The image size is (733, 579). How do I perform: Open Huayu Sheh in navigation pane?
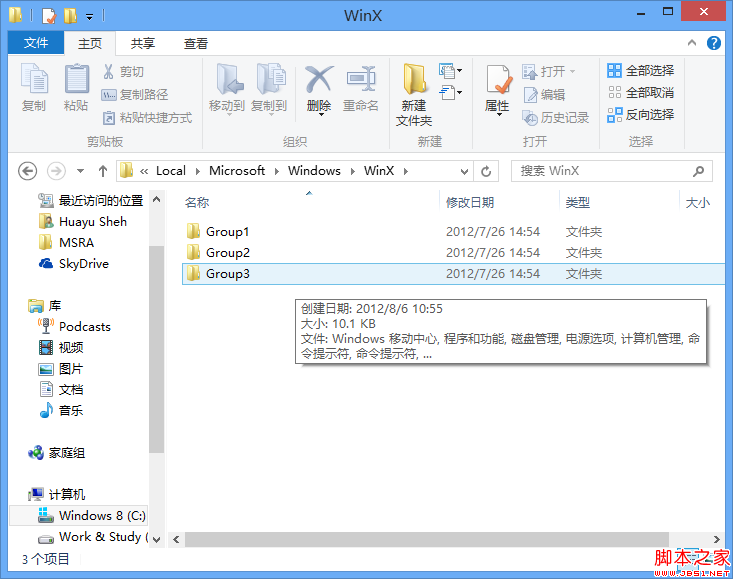click(x=83, y=222)
